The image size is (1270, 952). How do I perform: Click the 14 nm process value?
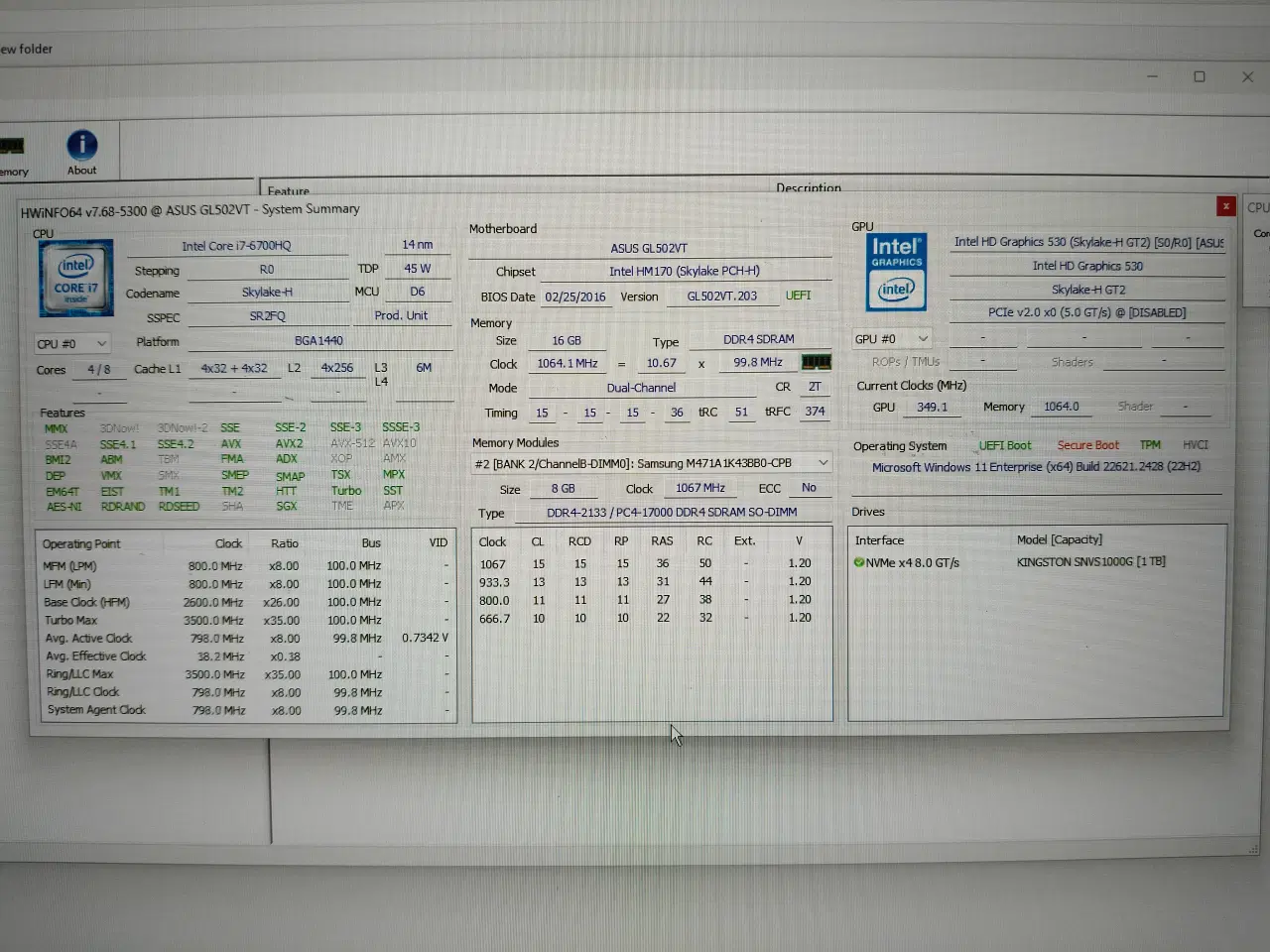[x=417, y=244]
